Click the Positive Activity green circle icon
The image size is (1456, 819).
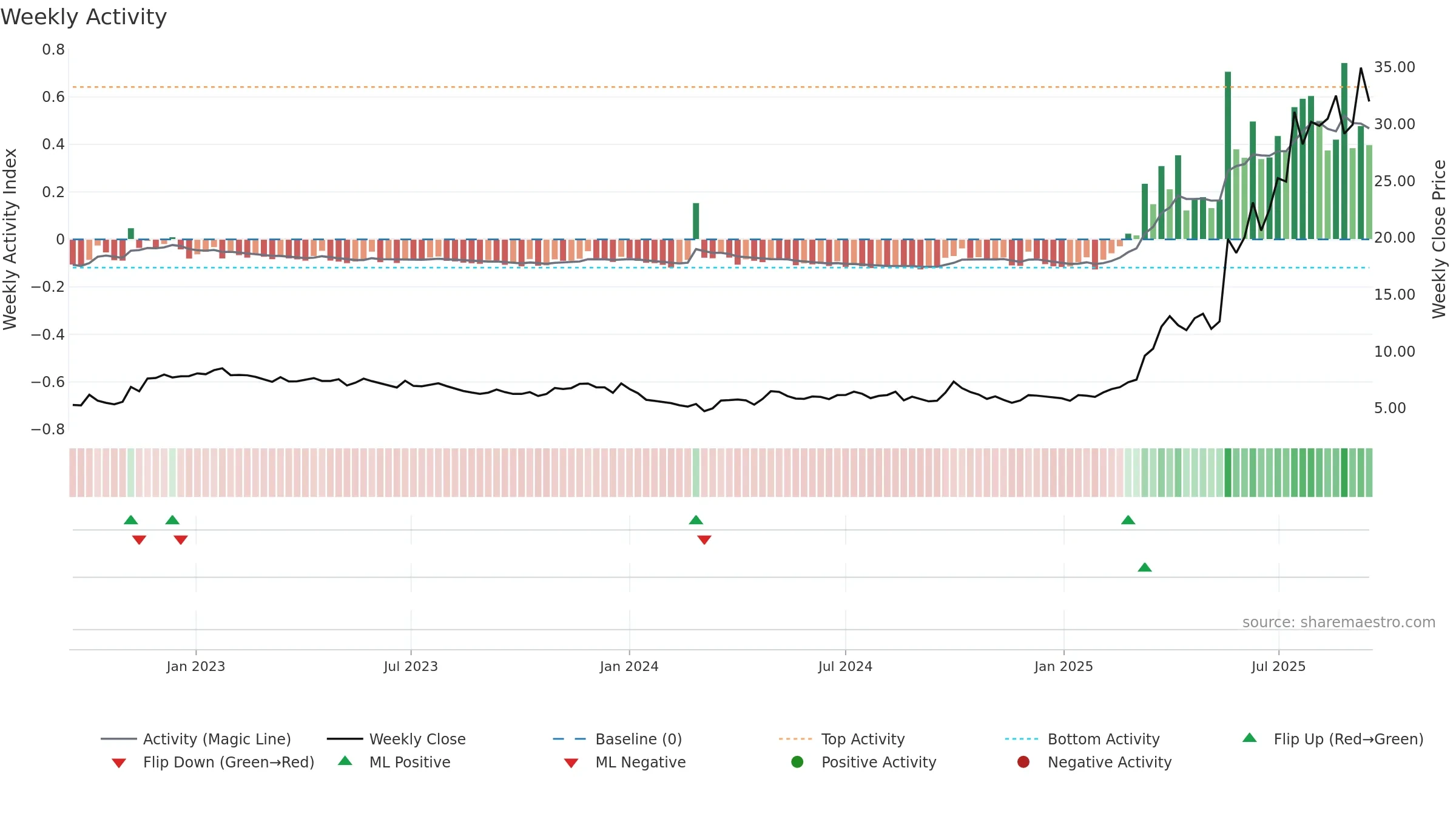(797, 761)
